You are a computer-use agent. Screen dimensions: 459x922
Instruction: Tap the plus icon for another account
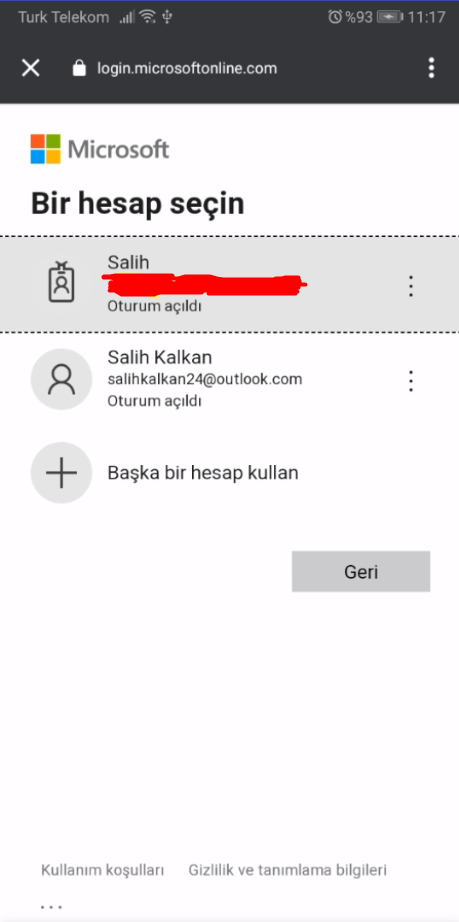(62, 473)
